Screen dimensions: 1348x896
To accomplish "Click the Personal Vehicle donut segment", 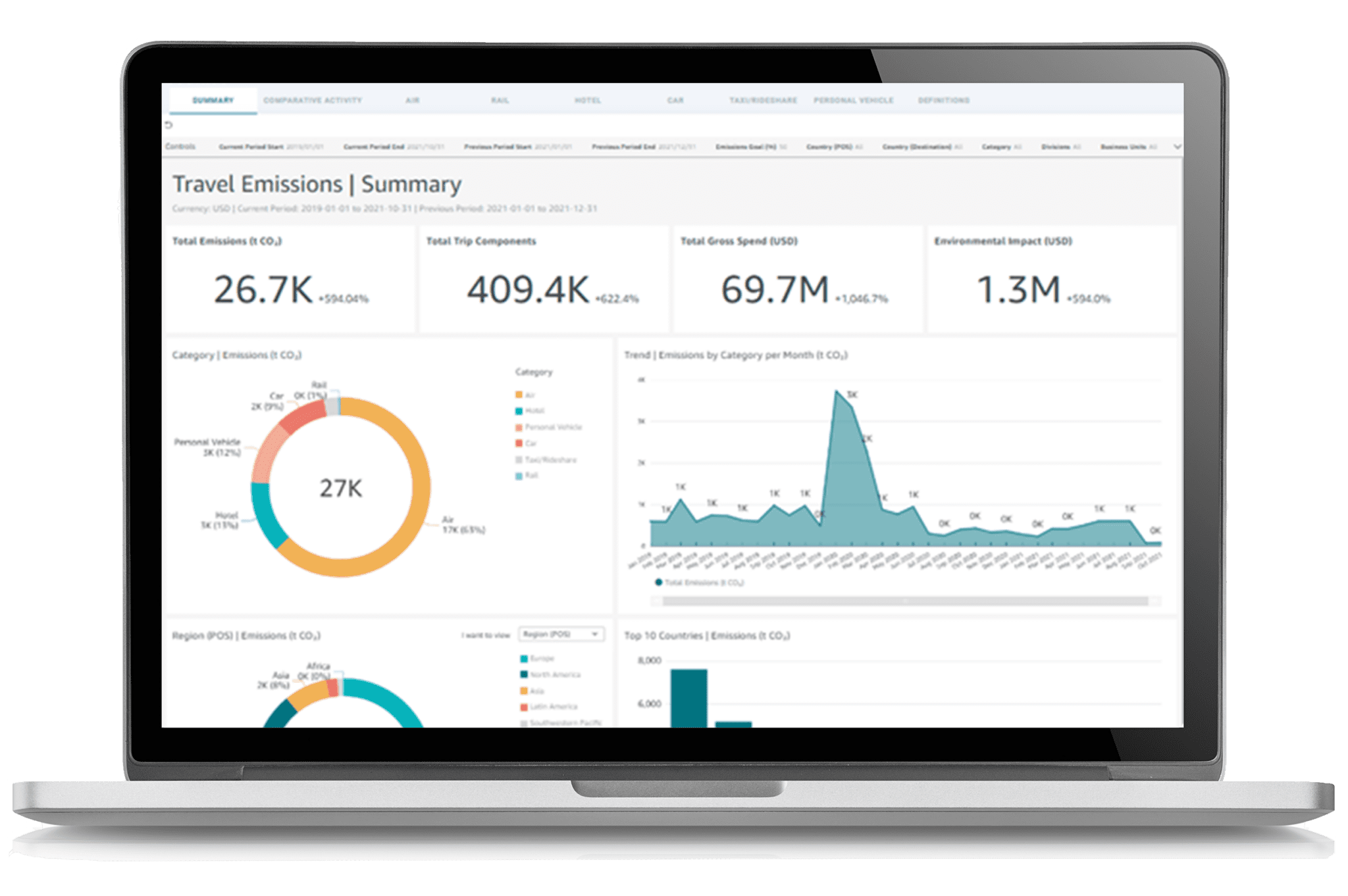I will pyautogui.click(x=269, y=454).
